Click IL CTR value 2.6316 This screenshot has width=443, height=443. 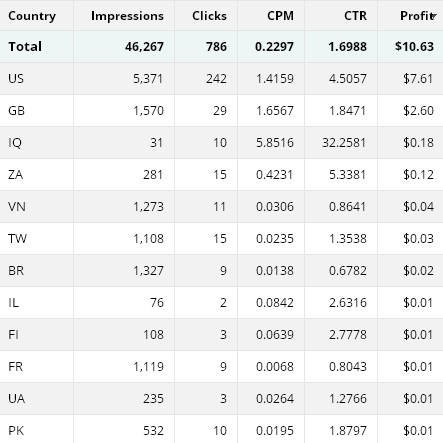tap(348, 303)
